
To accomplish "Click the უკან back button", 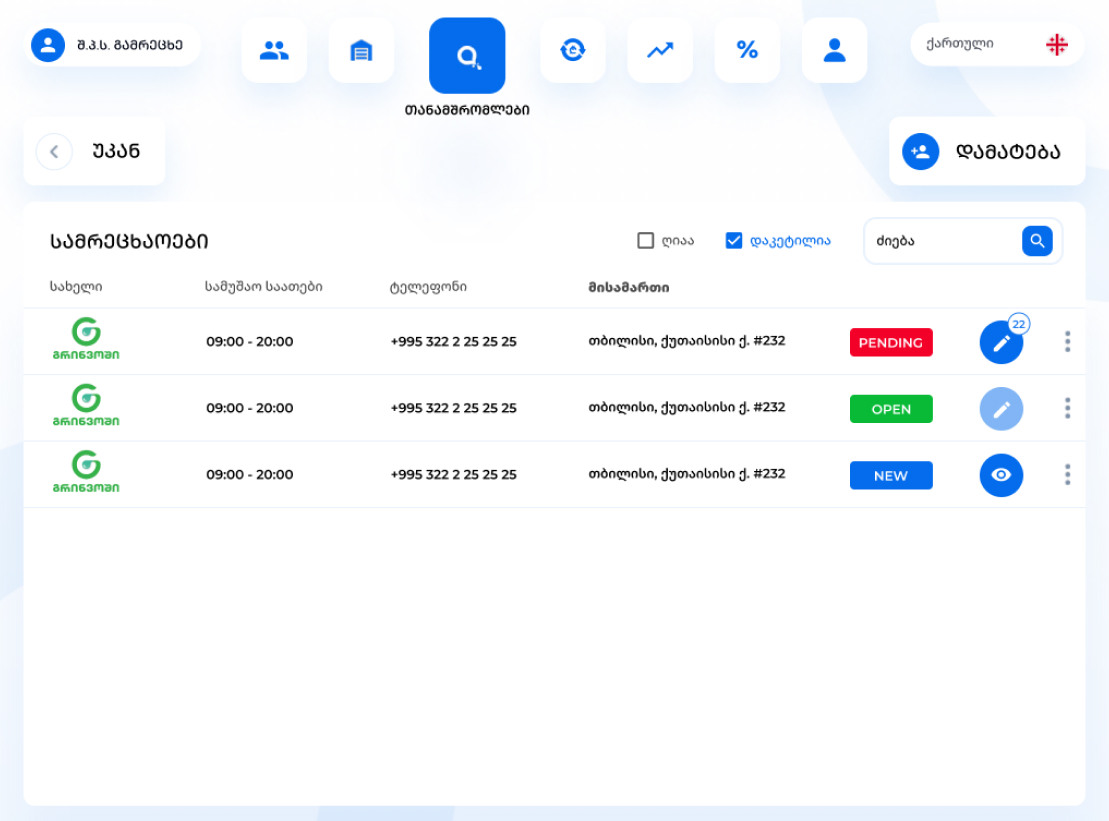I will [x=95, y=152].
